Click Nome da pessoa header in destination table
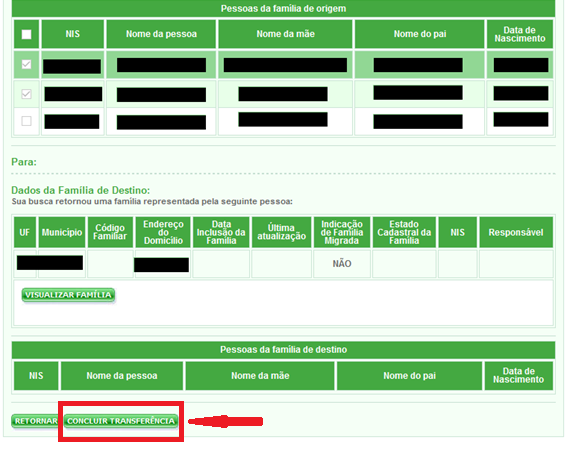The height and width of the screenshot is (449, 567). [122, 376]
